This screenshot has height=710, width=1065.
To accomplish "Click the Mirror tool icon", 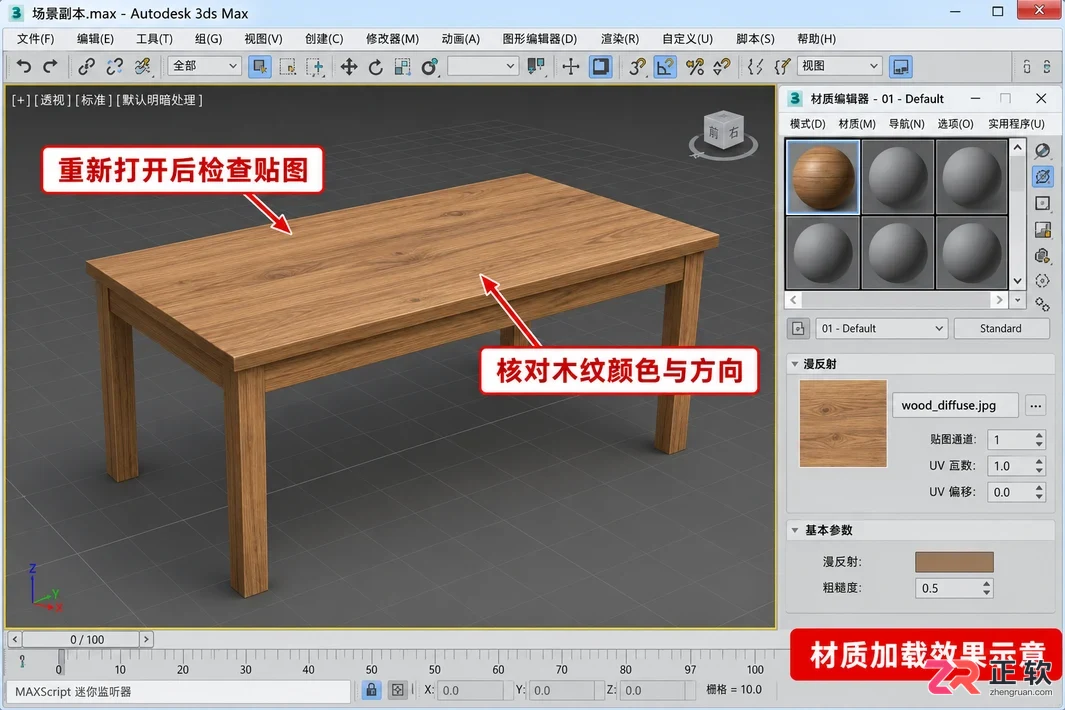I will pyautogui.click(x=782, y=67).
